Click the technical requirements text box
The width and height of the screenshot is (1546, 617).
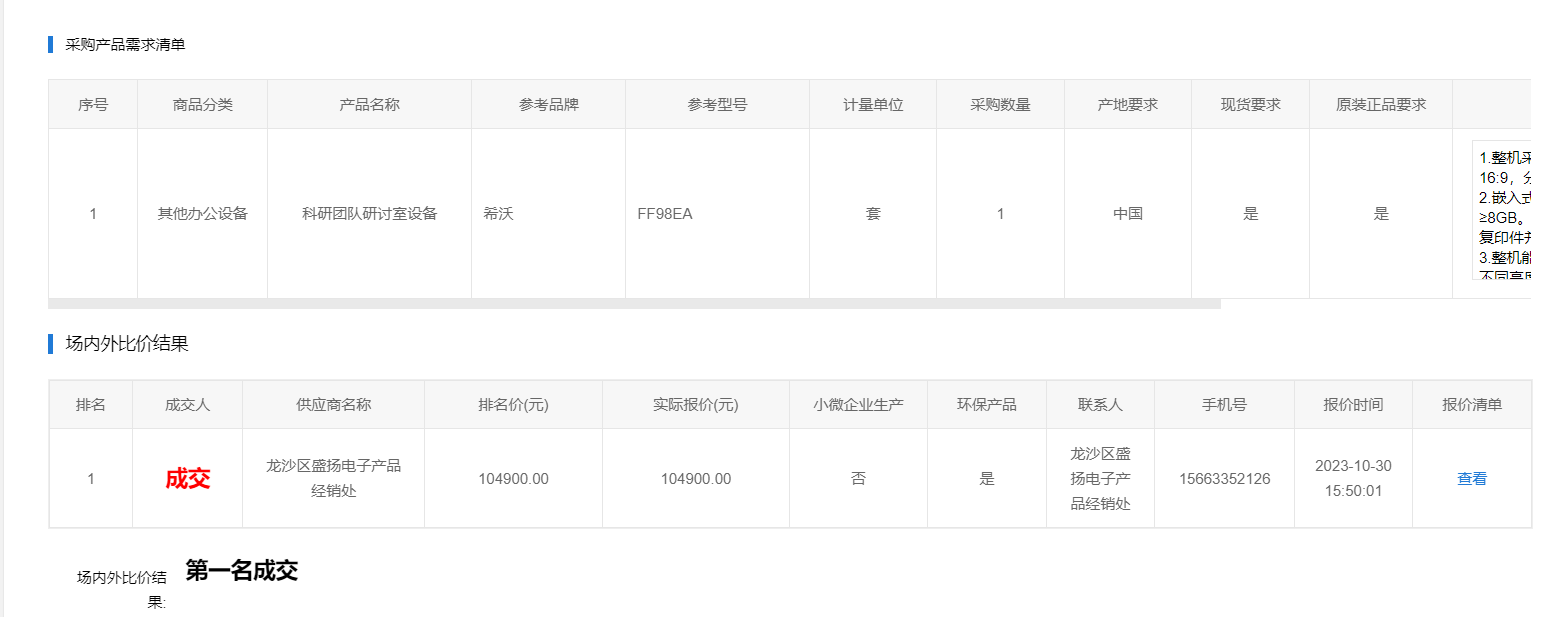(1503, 212)
